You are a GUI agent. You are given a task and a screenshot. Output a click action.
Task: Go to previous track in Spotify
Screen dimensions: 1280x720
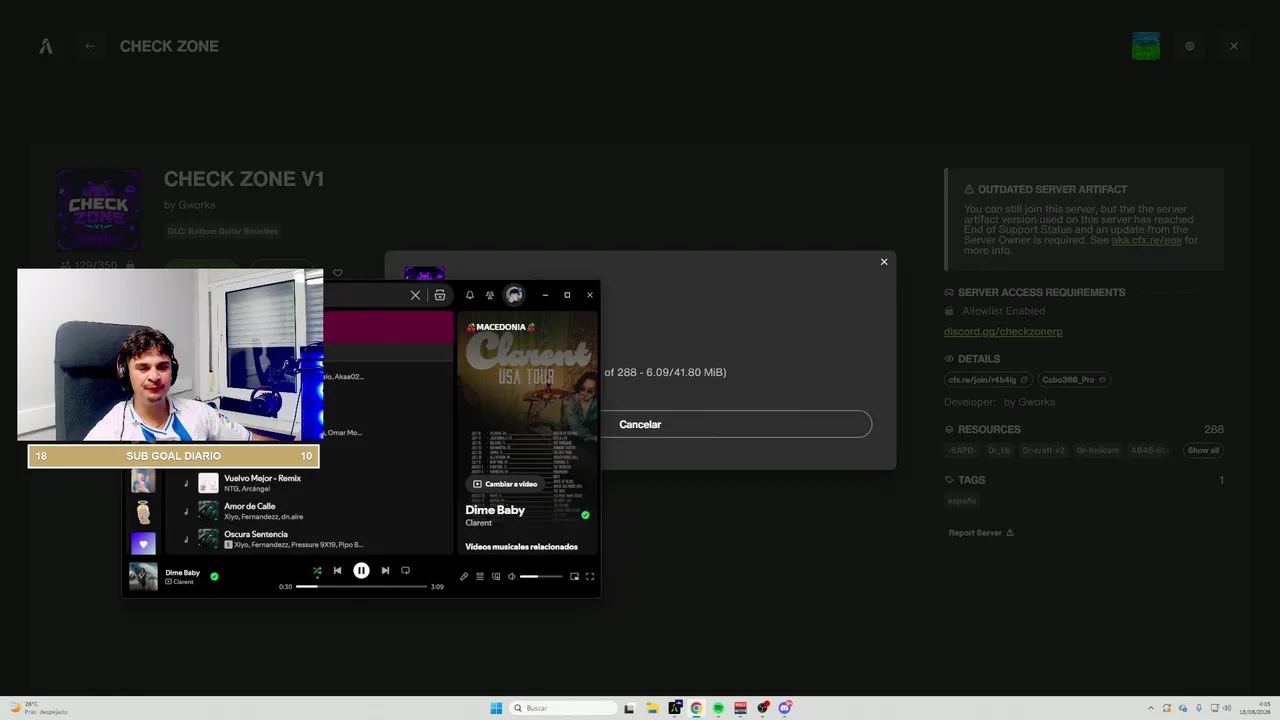338,570
